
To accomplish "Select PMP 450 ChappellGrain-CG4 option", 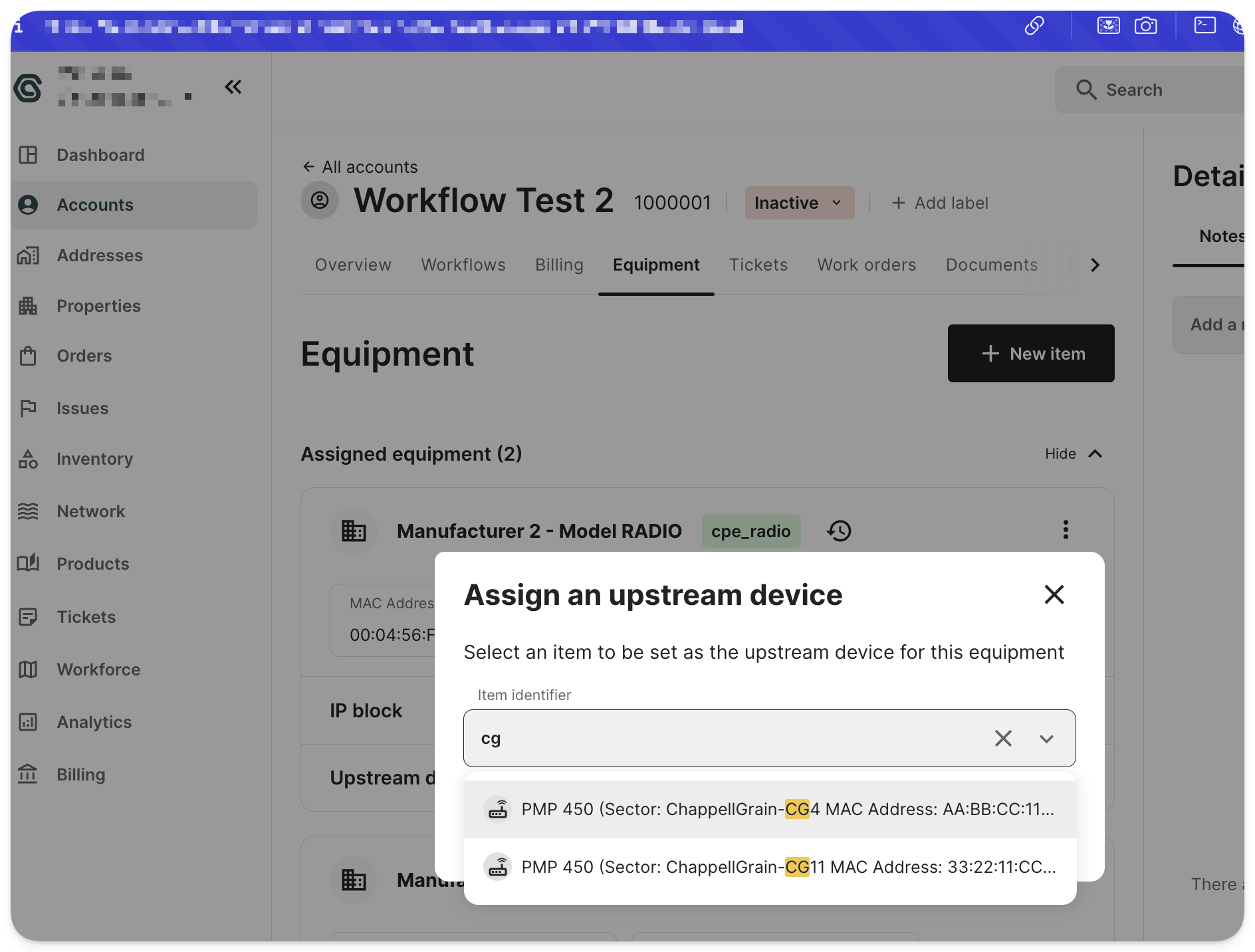I will (x=770, y=809).
